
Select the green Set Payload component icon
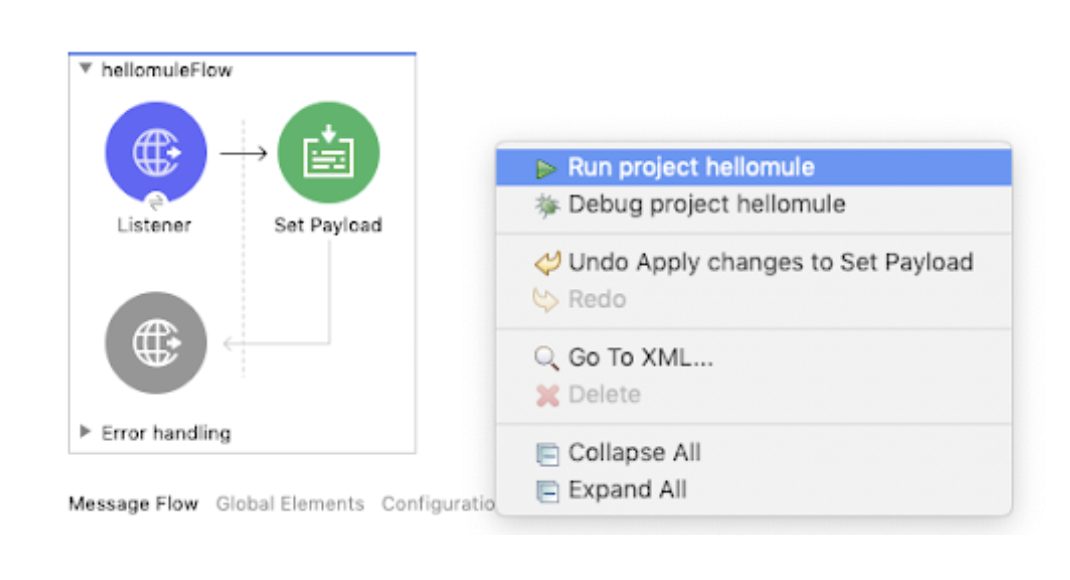328,152
